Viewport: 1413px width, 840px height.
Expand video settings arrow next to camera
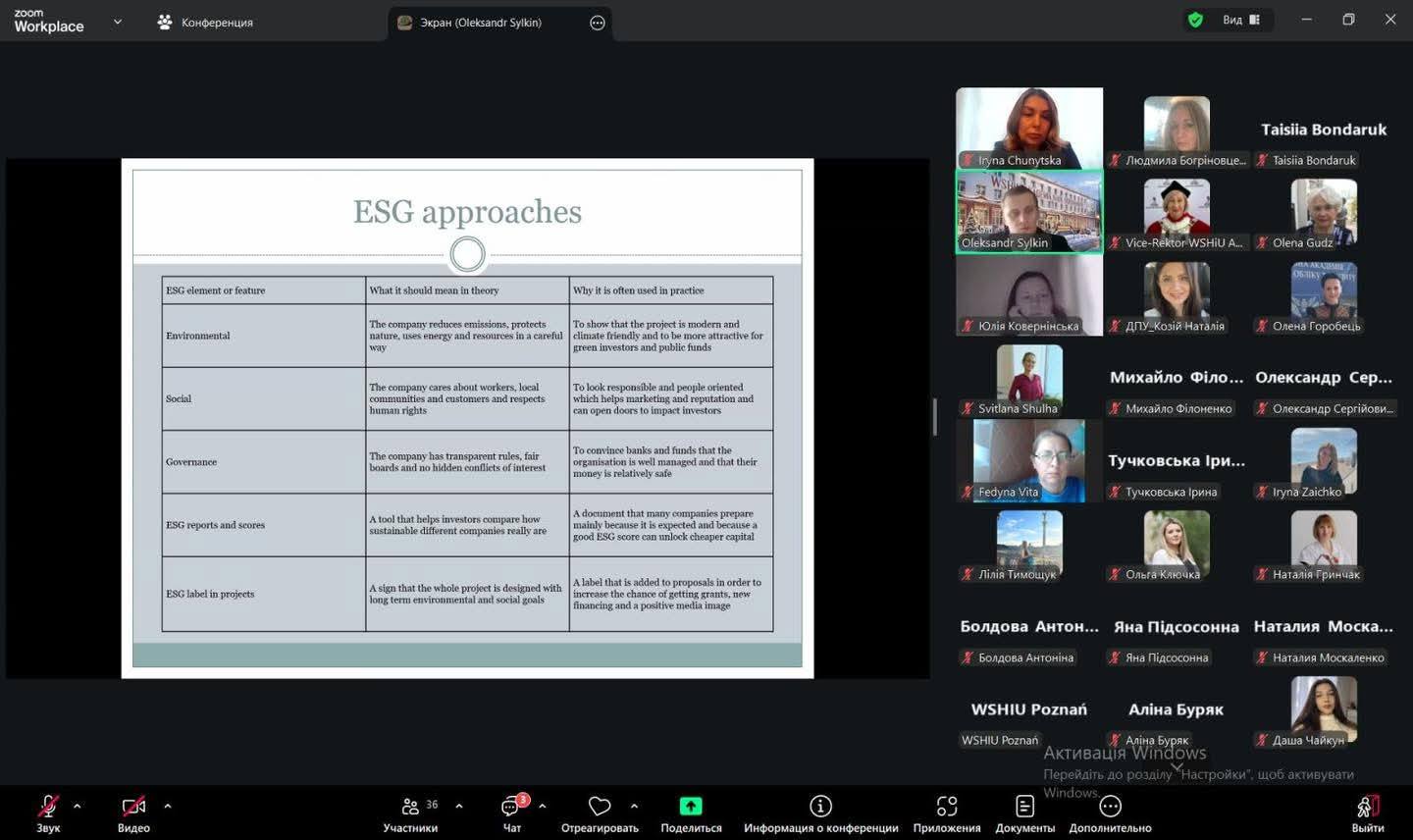[168, 807]
